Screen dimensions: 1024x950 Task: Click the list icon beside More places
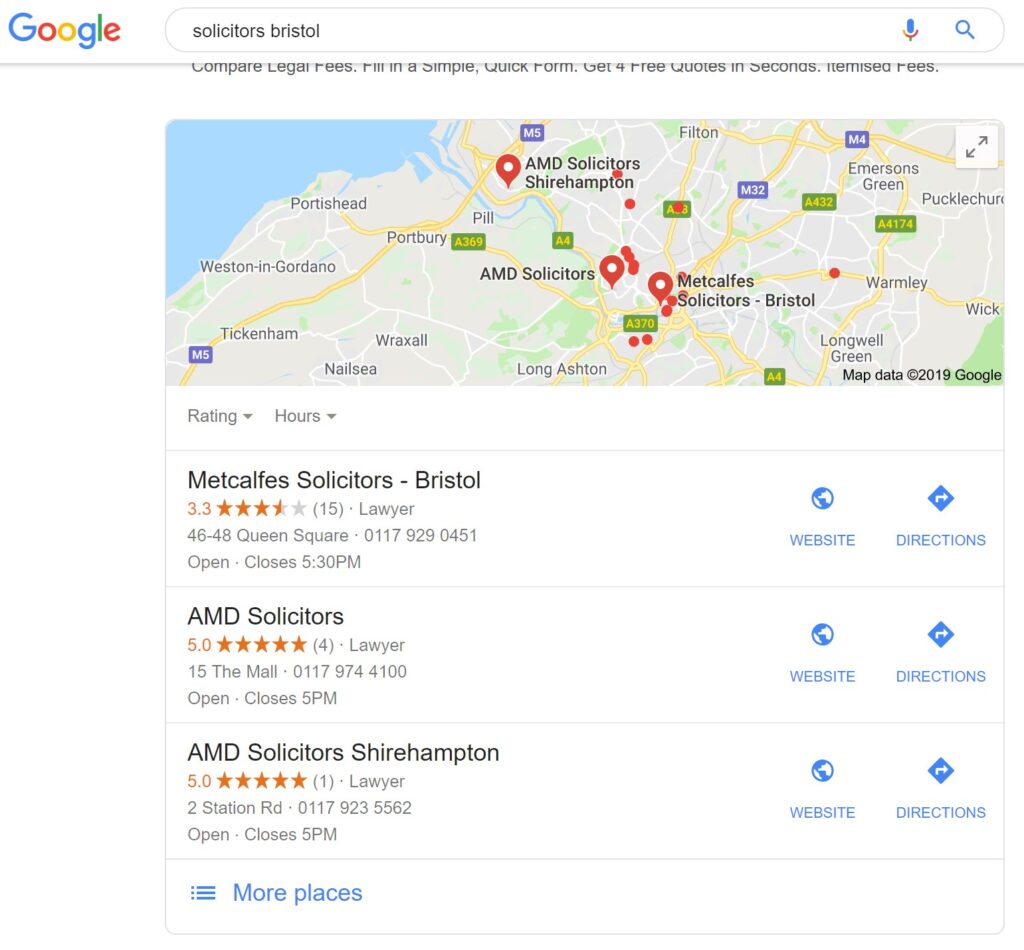[203, 892]
